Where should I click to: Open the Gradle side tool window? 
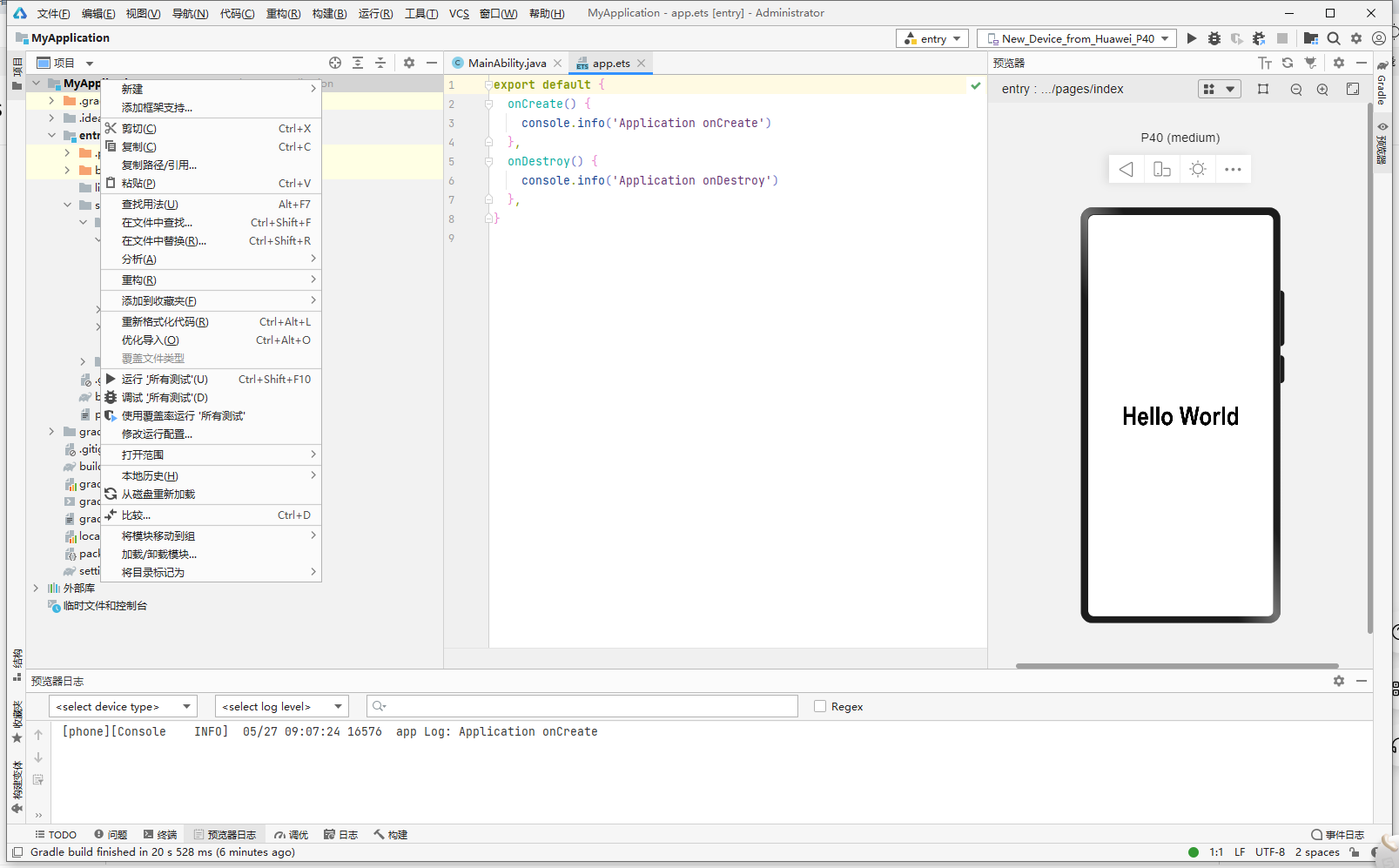(1382, 82)
